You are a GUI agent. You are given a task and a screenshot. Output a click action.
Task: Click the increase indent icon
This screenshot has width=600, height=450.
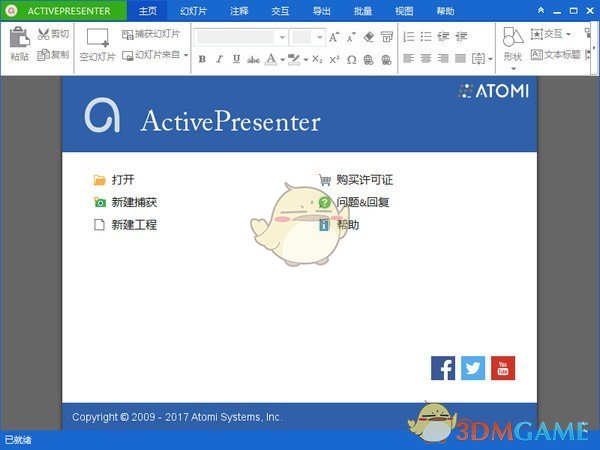(x=461, y=37)
